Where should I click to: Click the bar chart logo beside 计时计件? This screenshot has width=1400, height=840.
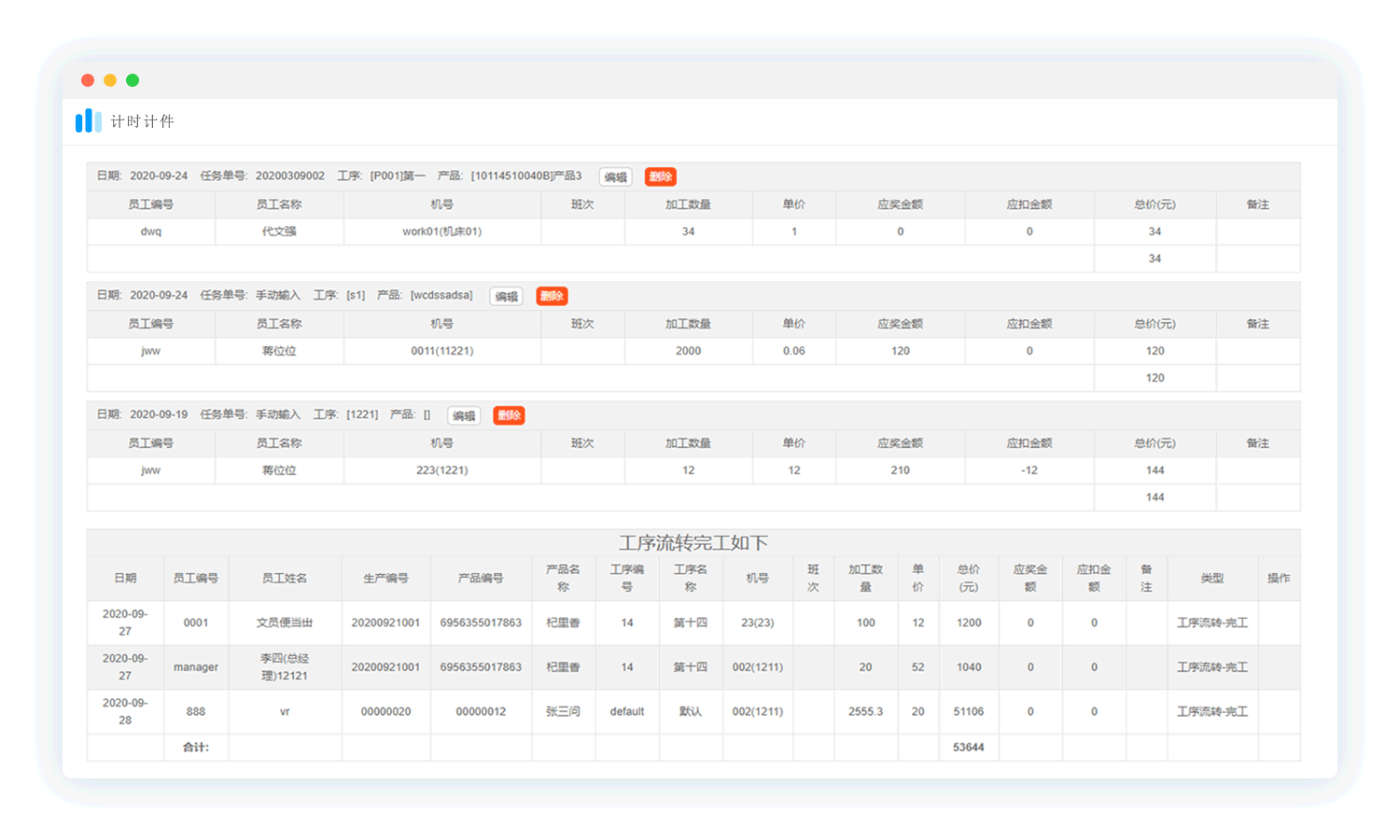89,120
